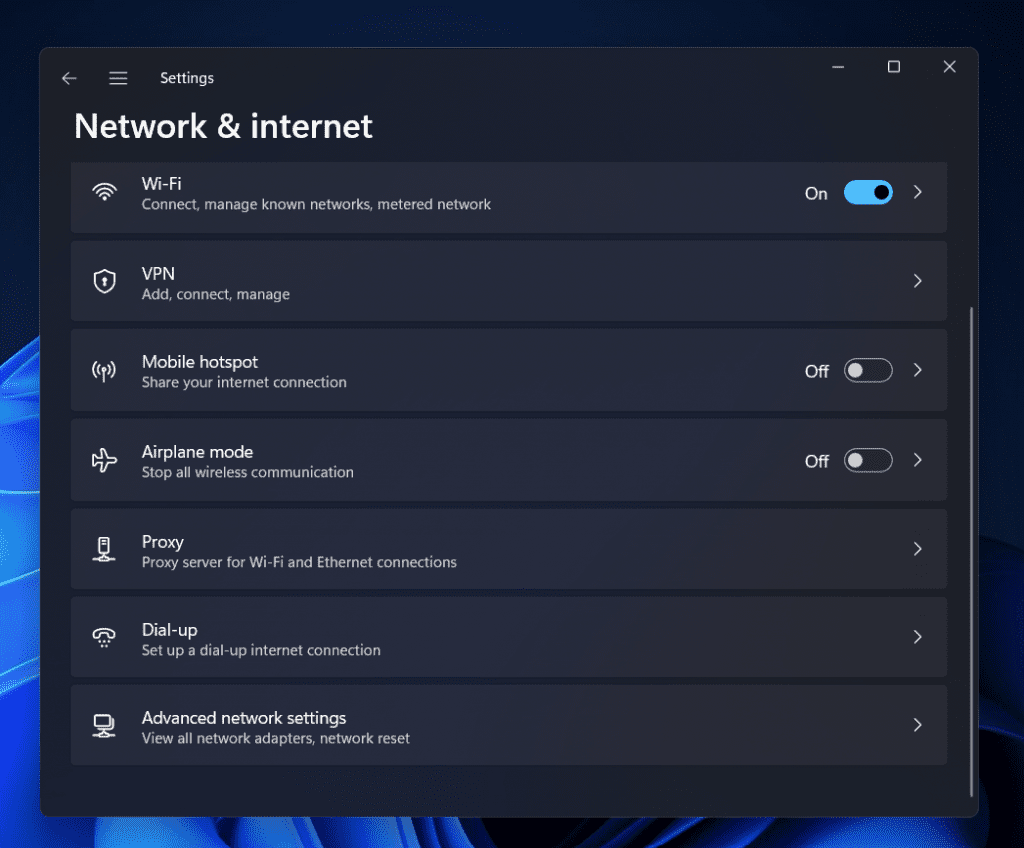Select the Airplane mode icon
Viewport: 1024px width, 848px height.
(x=104, y=460)
